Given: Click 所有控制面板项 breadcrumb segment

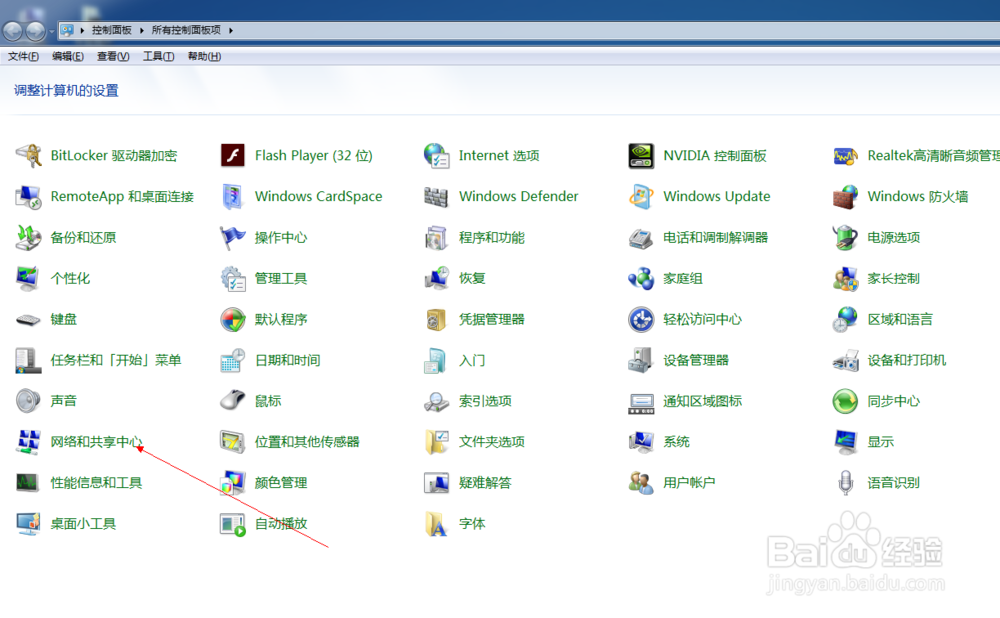Looking at the screenshot, I should [x=186, y=30].
